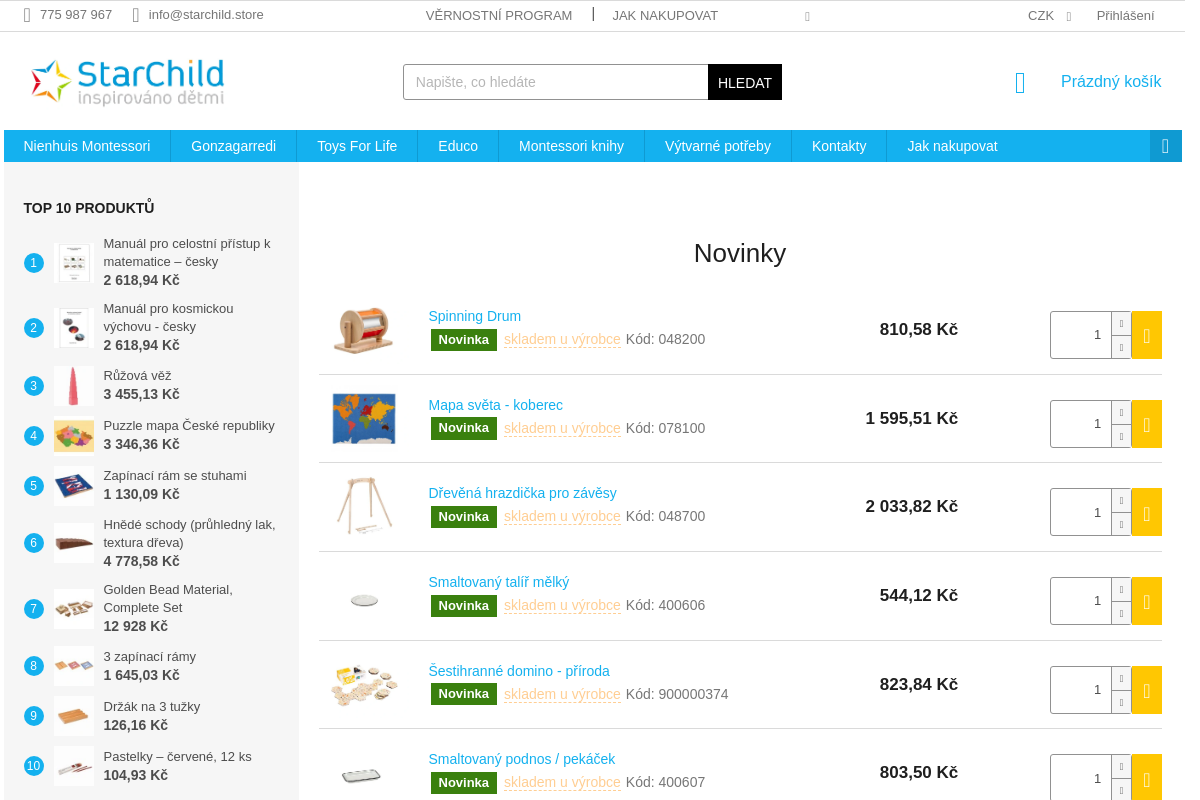
Task: Open Přihlášení login link
Action: pos(1125,15)
